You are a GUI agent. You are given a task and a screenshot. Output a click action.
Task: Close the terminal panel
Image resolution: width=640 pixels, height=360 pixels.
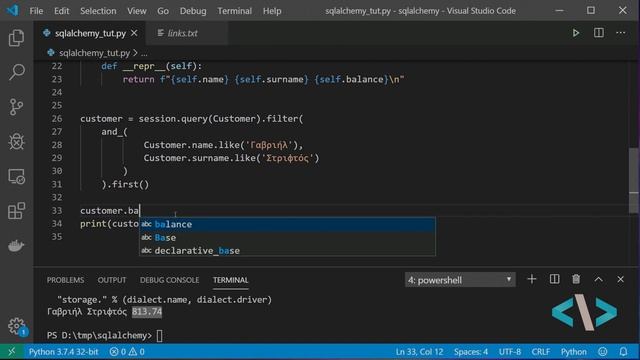coord(620,280)
